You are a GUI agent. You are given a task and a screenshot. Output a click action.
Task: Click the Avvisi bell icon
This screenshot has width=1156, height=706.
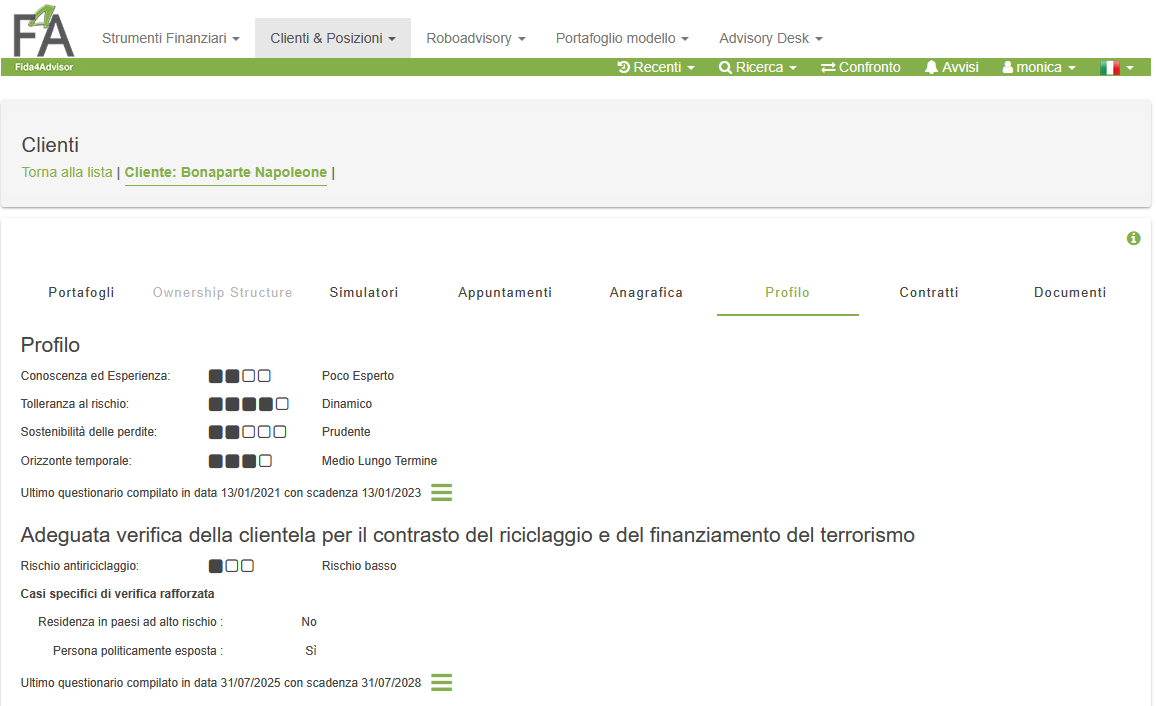[x=931, y=67]
